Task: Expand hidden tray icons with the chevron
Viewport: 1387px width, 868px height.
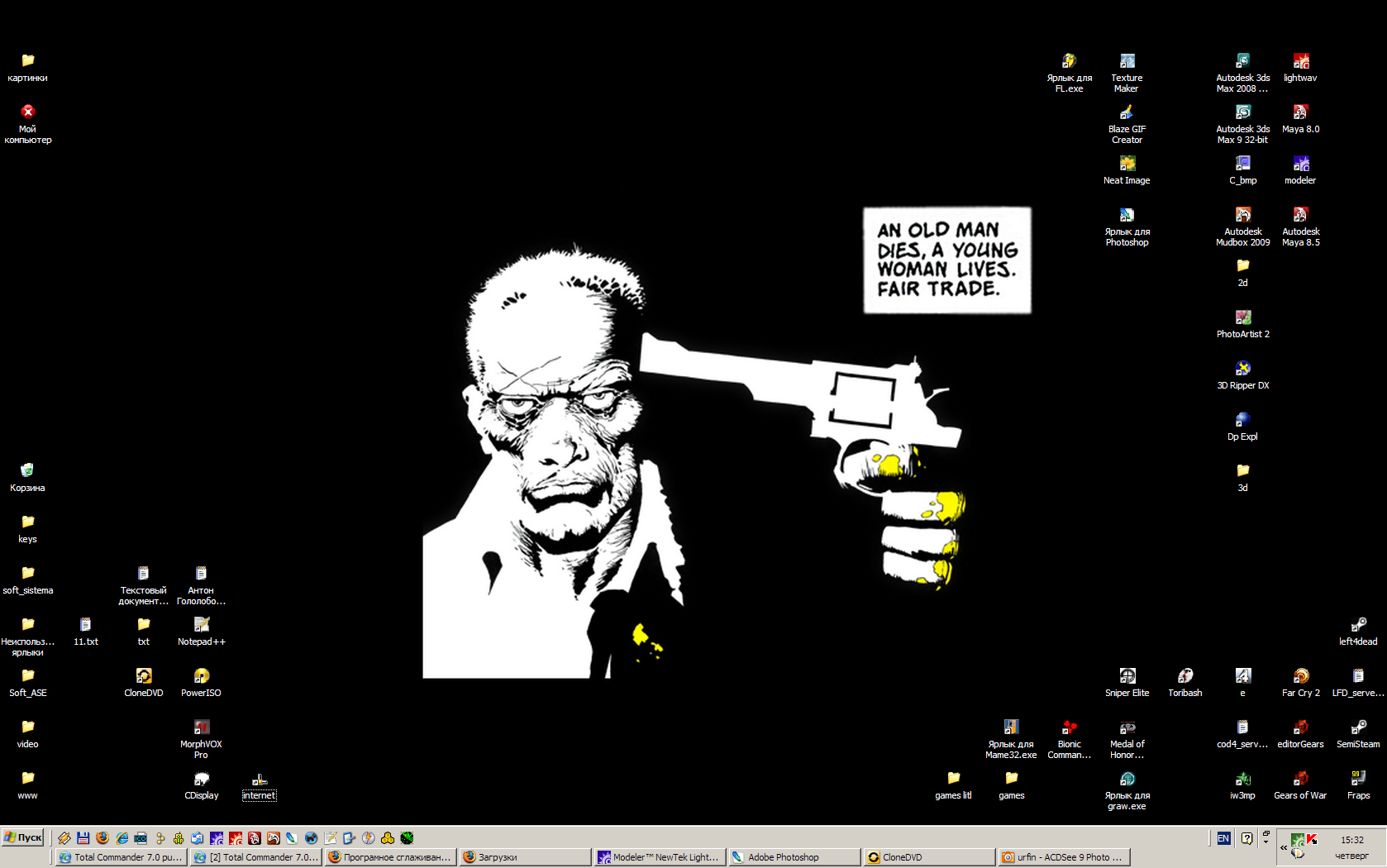Action: point(1283,847)
